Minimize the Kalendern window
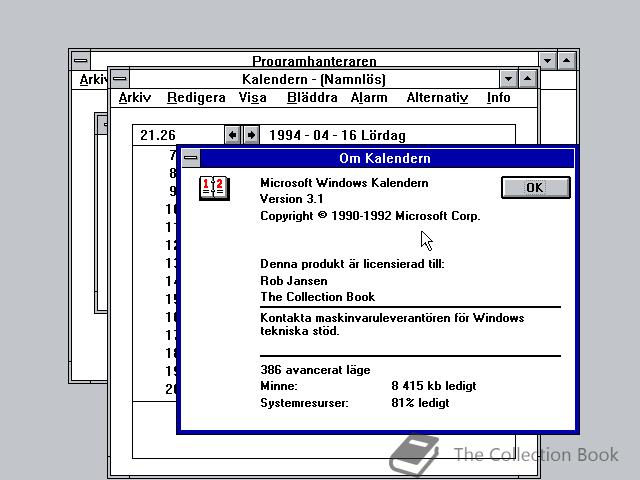The image size is (640, 480). click(509, 78)
